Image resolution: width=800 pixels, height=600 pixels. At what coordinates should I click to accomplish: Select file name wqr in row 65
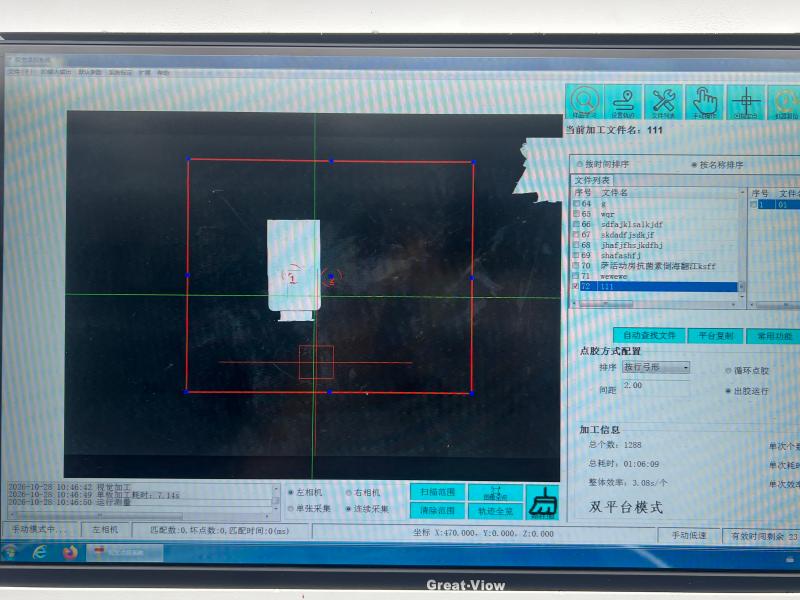[608, 214]
